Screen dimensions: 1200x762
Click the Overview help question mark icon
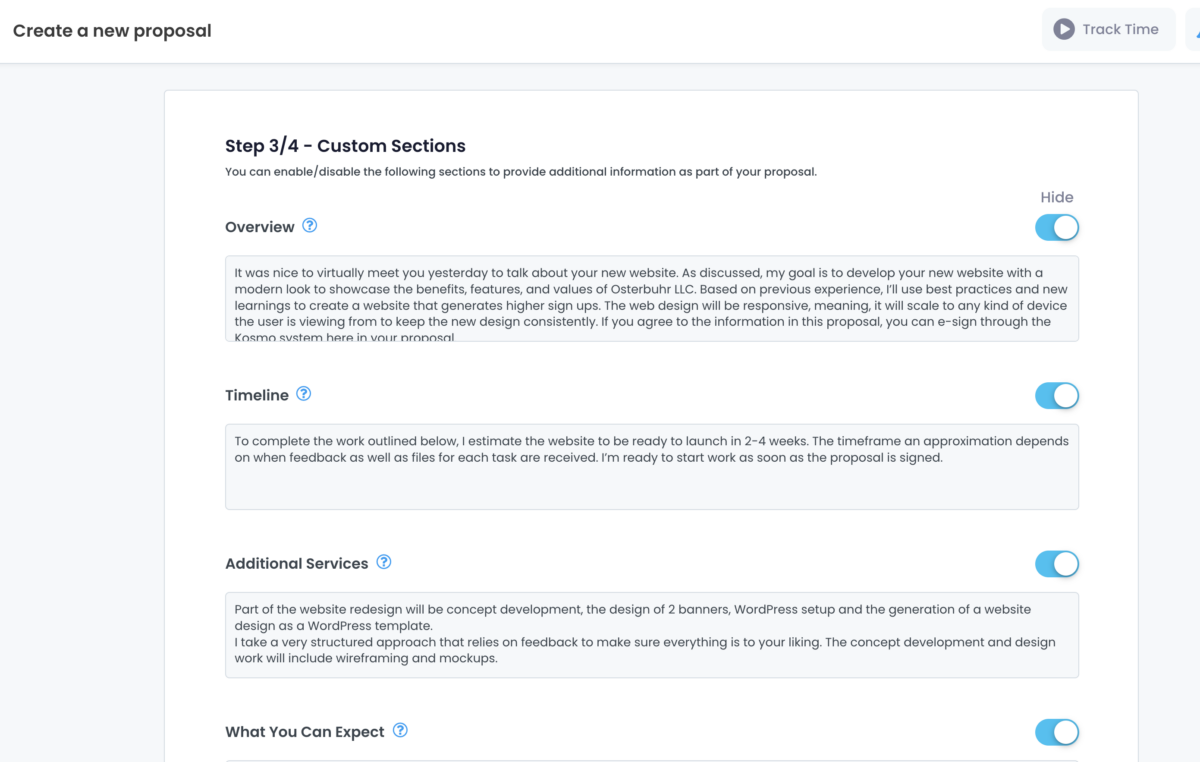[310, 226]
